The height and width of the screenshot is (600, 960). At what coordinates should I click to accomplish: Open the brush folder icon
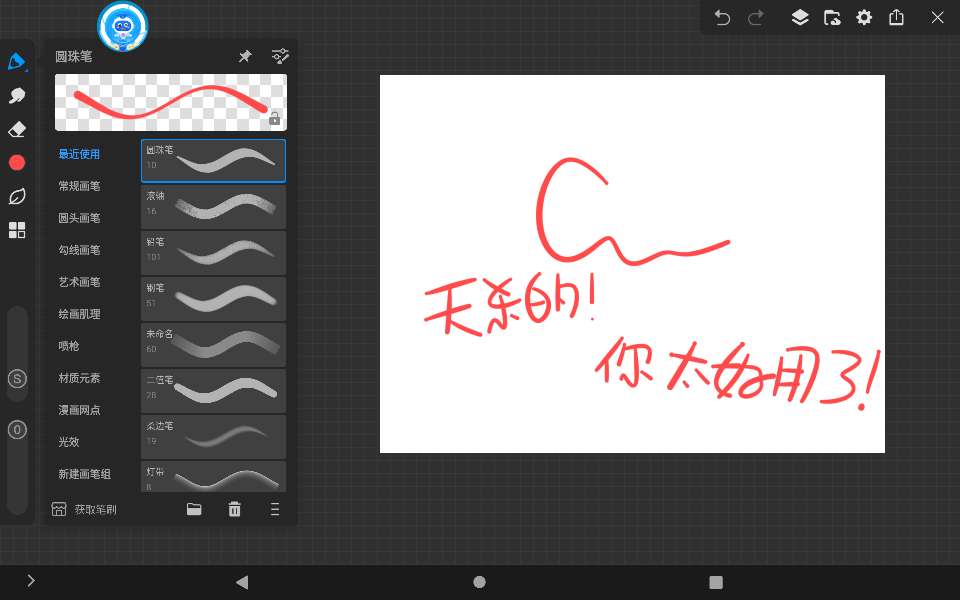point(194,509)
